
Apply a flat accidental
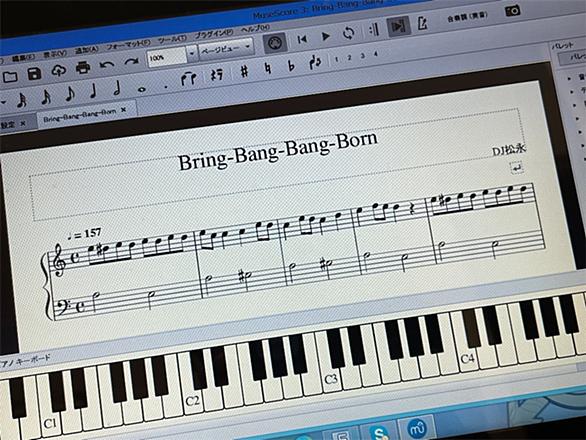292,66
